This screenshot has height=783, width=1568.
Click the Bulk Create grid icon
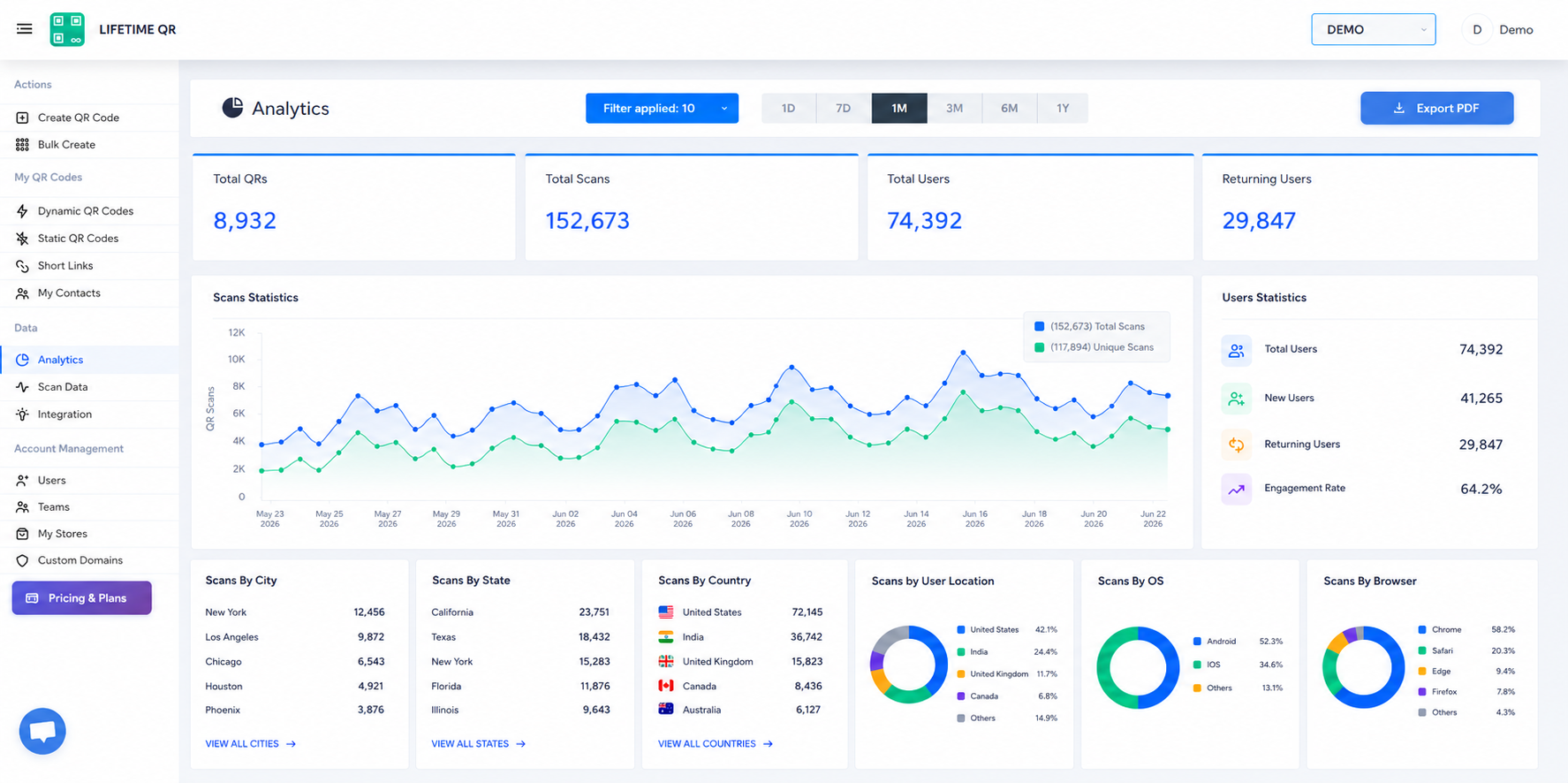(22, 145)
